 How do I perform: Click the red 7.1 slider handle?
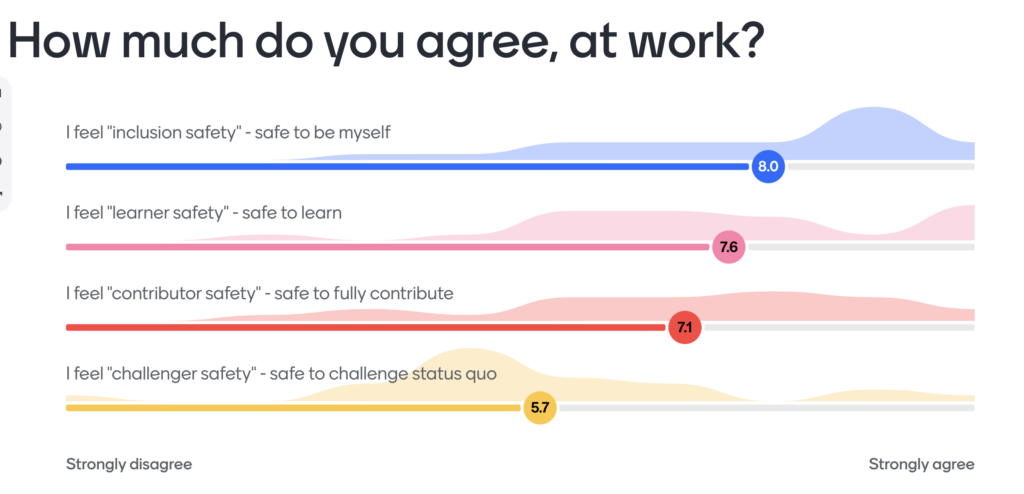(x=684, y=327)
